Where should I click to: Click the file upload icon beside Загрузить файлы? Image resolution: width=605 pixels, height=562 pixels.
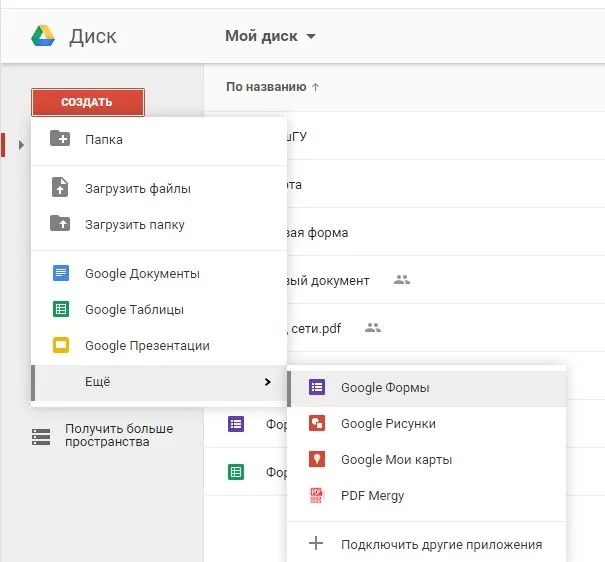(60, 187)
